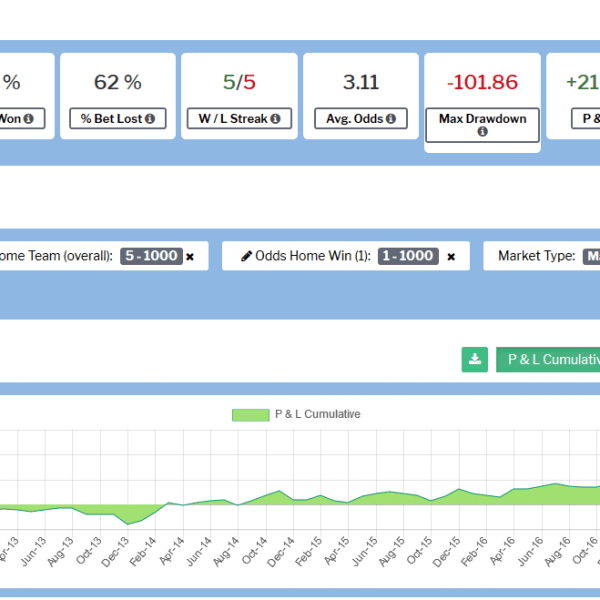
Task: Open info icon on W / L Streak
Action: [276, 119]
